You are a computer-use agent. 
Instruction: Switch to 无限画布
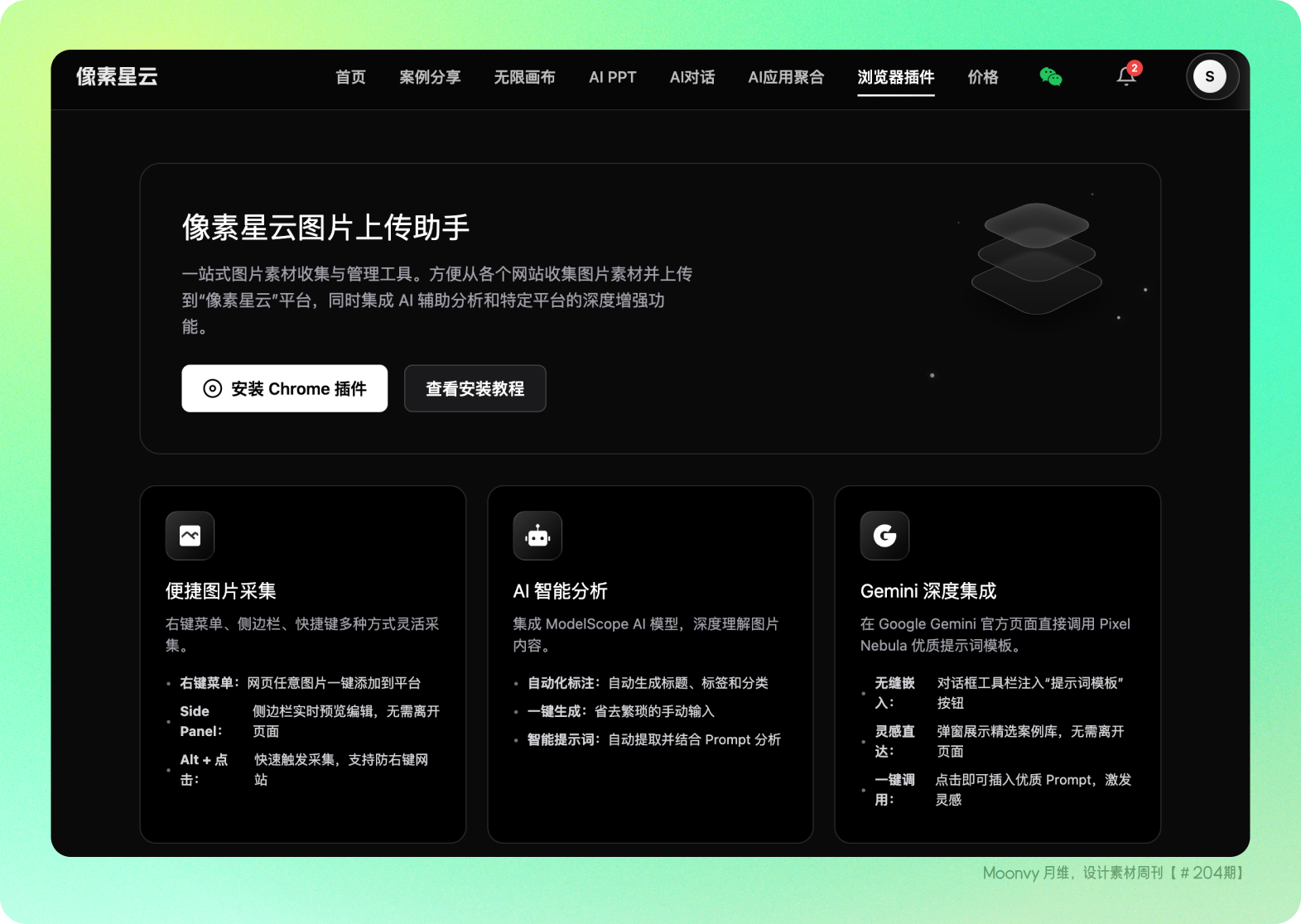click(x=524, y=77)
